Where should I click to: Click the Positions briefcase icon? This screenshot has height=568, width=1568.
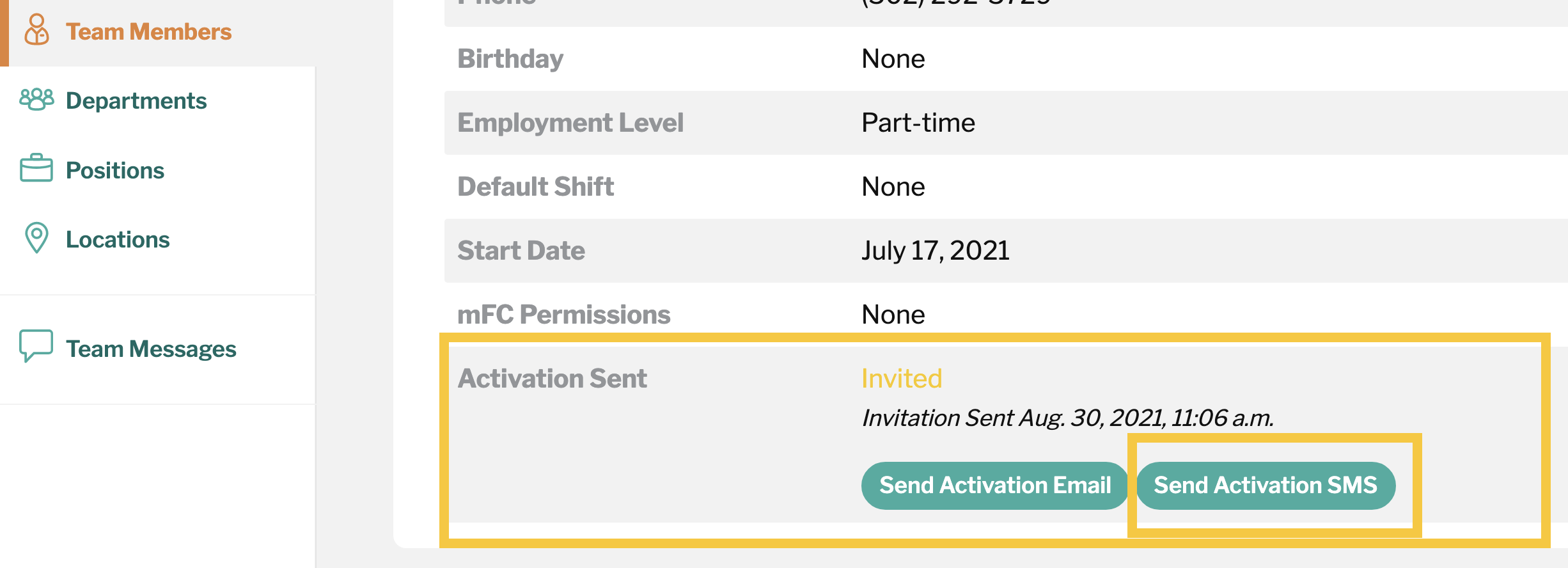coord(36,168)
